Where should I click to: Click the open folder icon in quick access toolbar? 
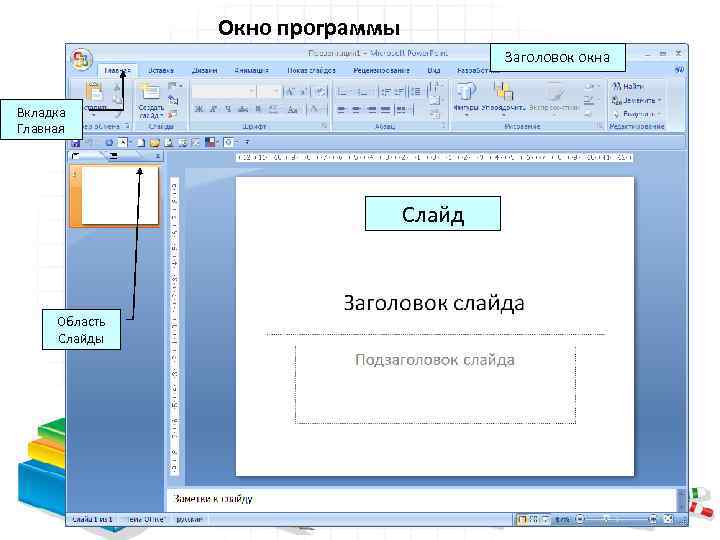tap(154, 143)
